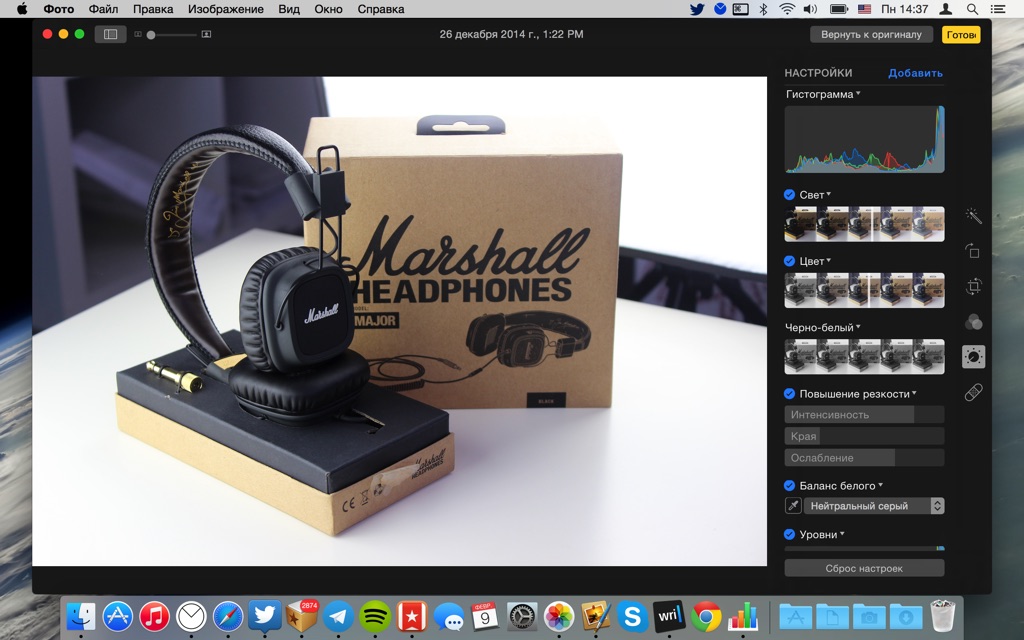This screenshot has height=640, width=1024.
Task: Open the Изображение menu
Action: 225,9
